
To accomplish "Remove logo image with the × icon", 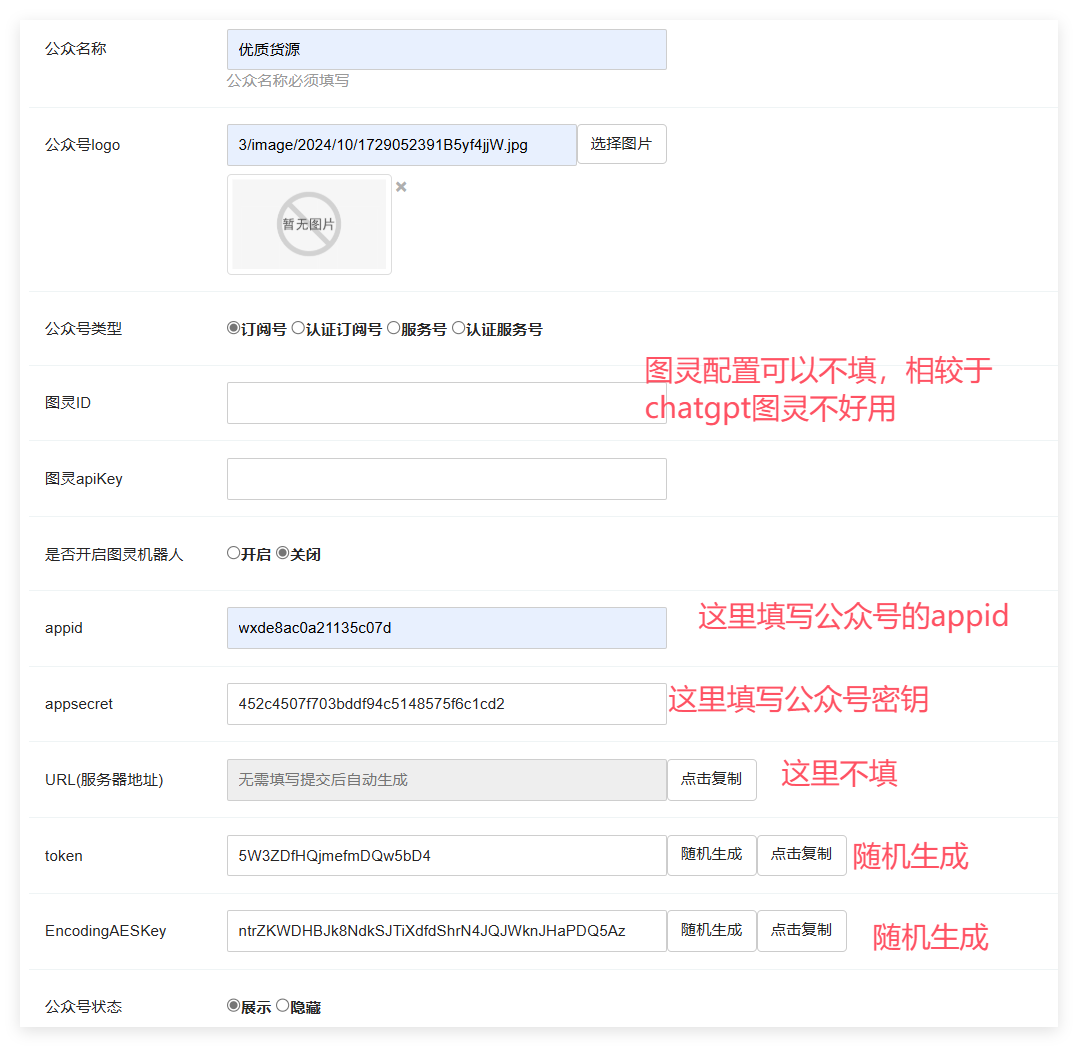I will tap(402, 187).
